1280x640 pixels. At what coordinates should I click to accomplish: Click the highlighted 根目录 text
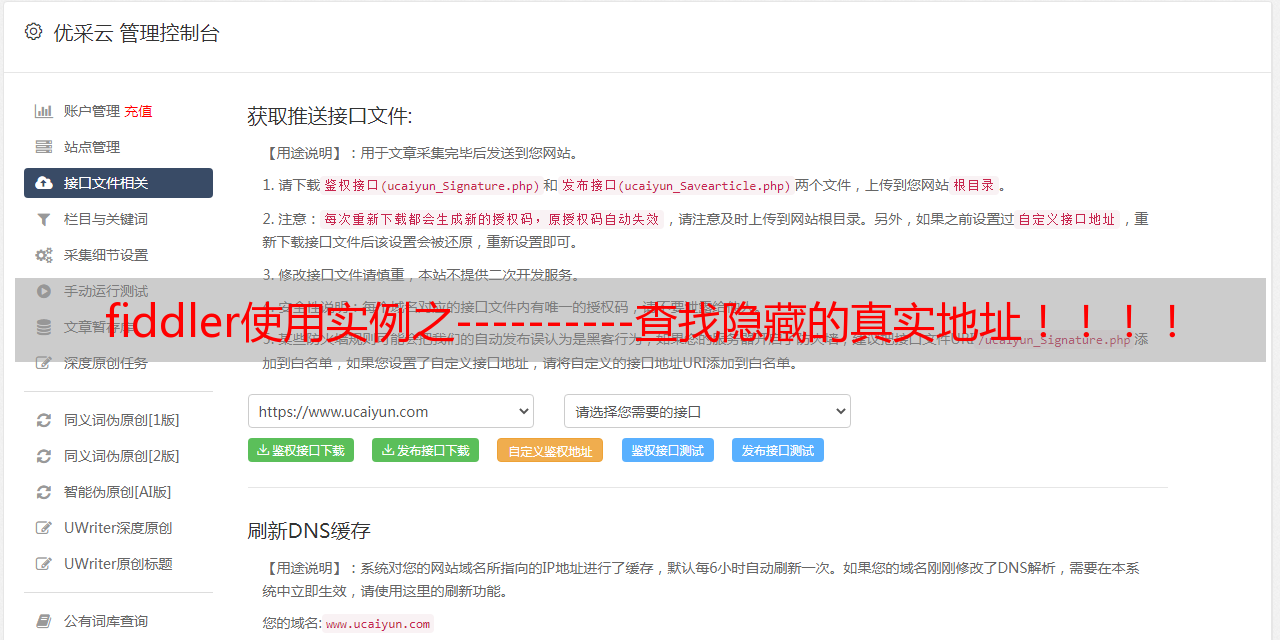974,185
